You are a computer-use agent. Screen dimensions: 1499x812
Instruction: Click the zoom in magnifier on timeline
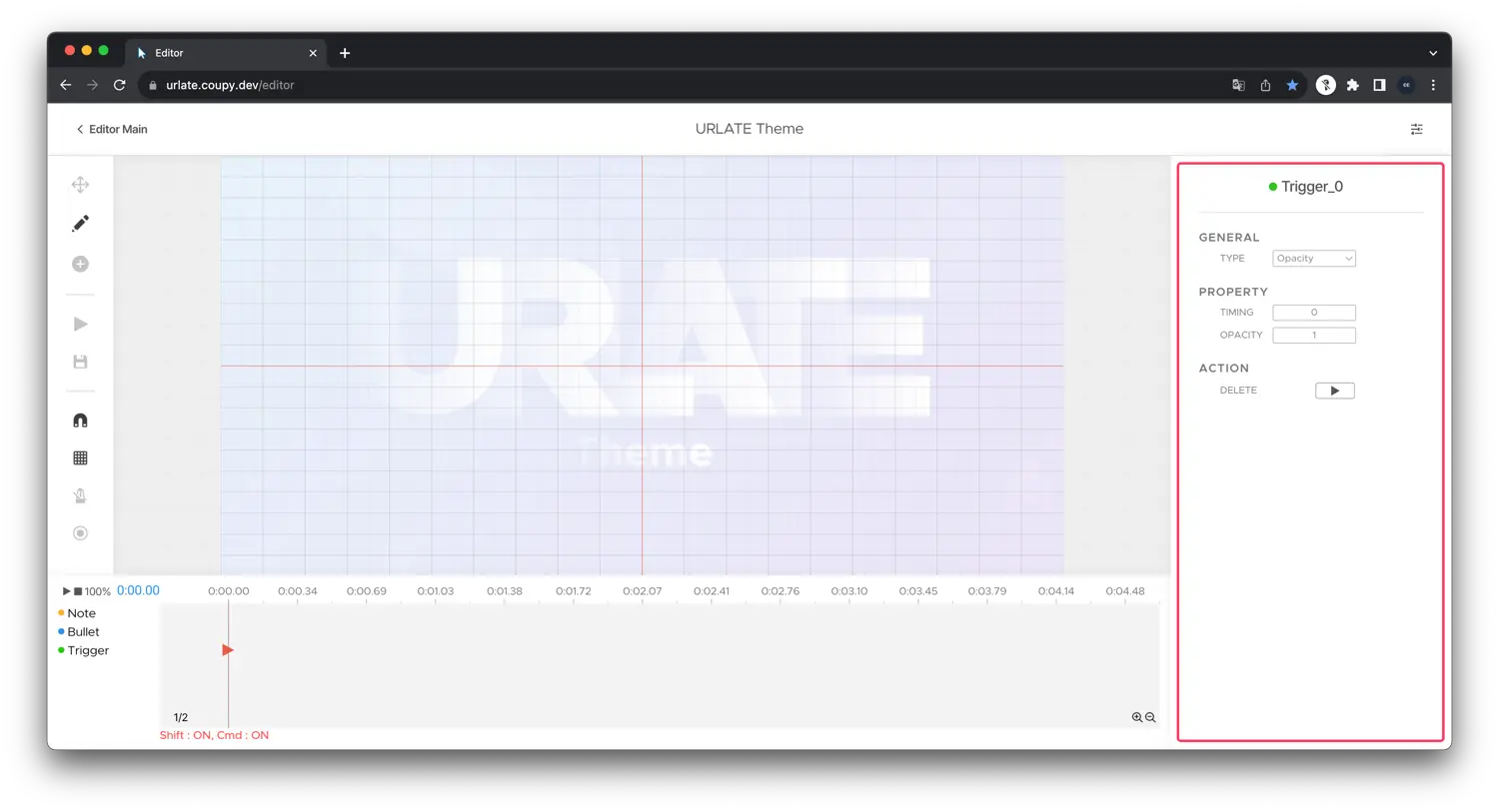1137,717
